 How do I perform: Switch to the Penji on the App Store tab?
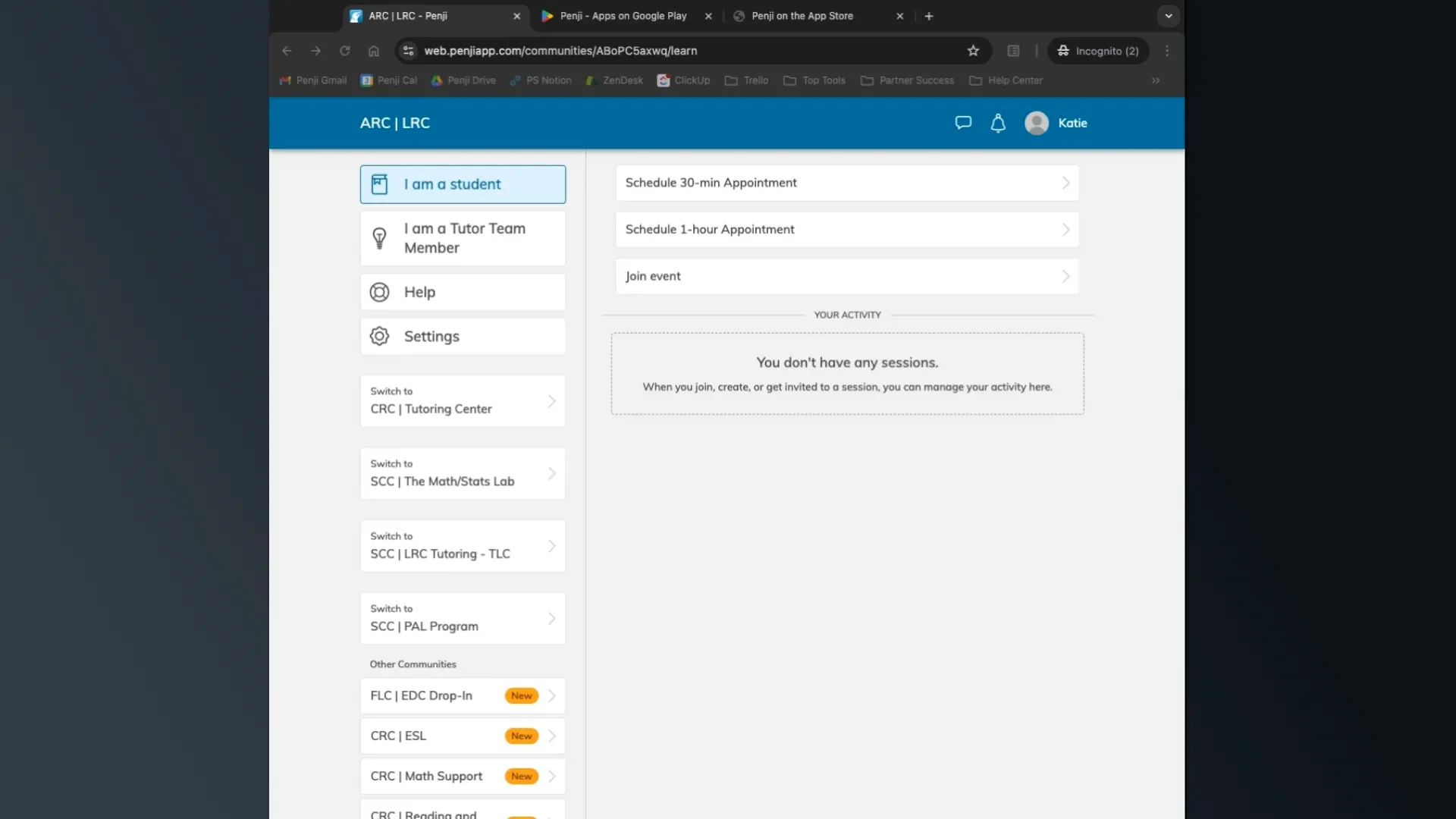(802, 16)
